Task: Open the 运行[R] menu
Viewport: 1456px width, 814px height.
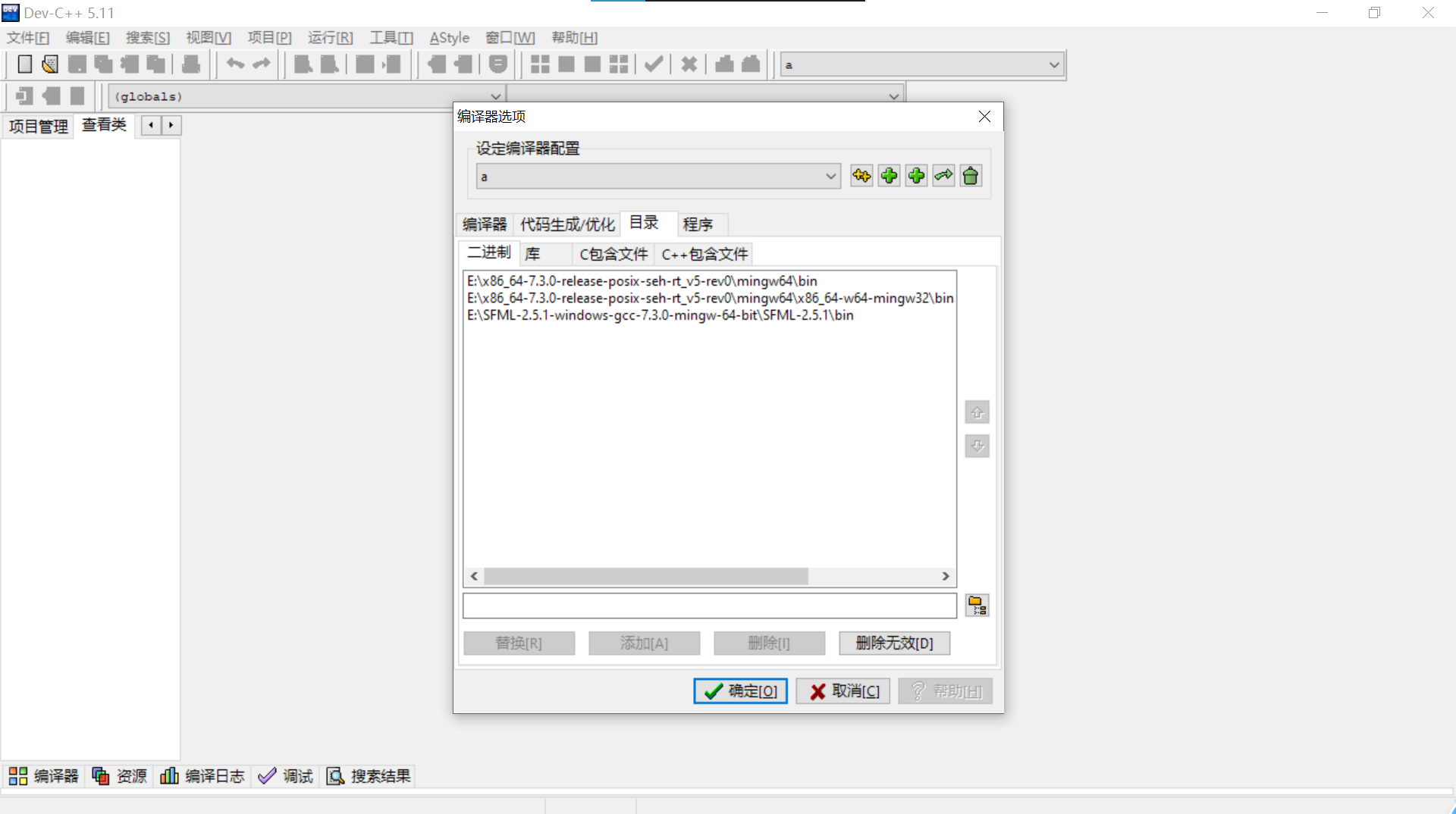Action: [x=330, y=37]
